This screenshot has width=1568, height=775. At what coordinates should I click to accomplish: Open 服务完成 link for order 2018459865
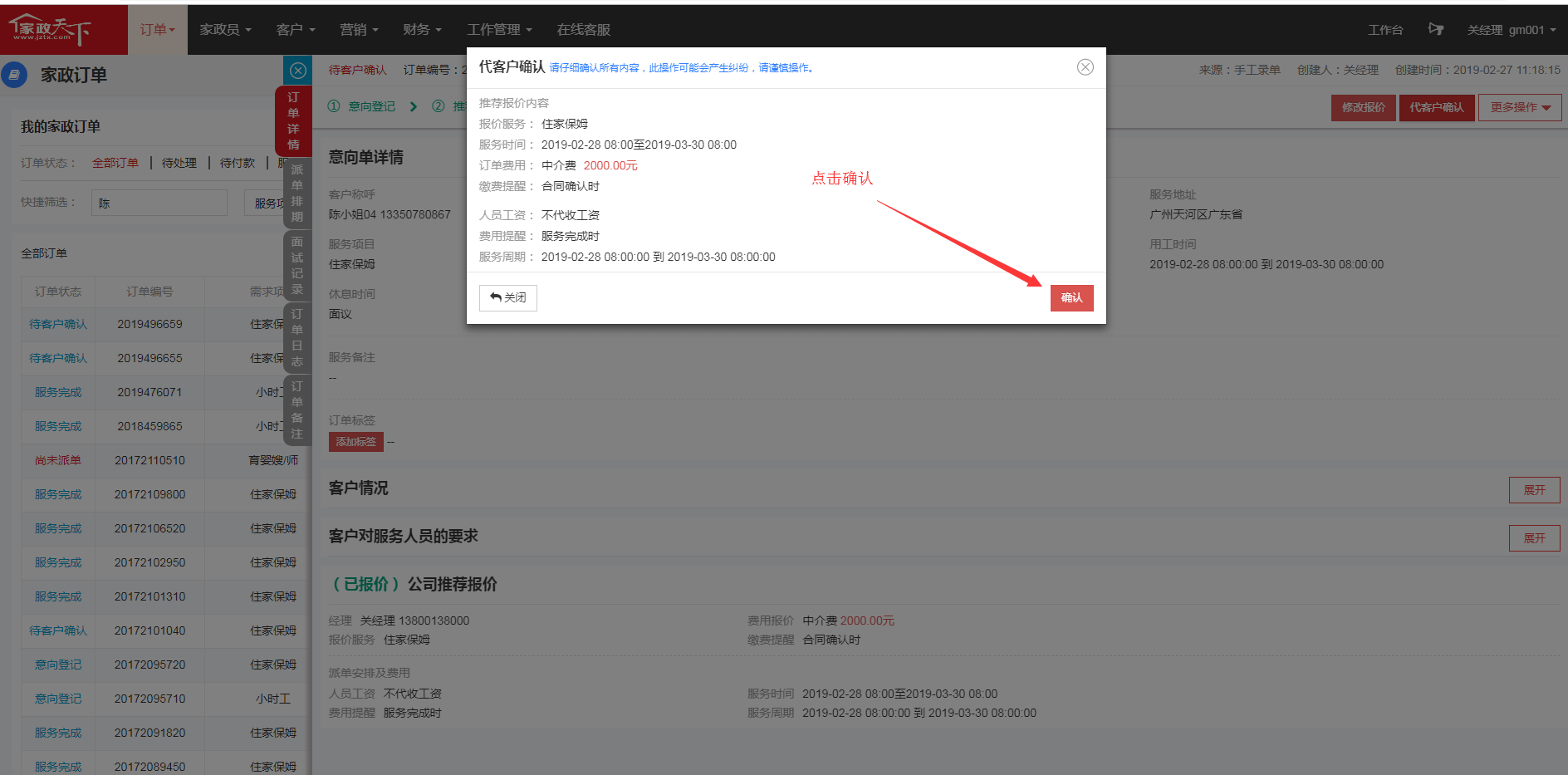(58, 426)
